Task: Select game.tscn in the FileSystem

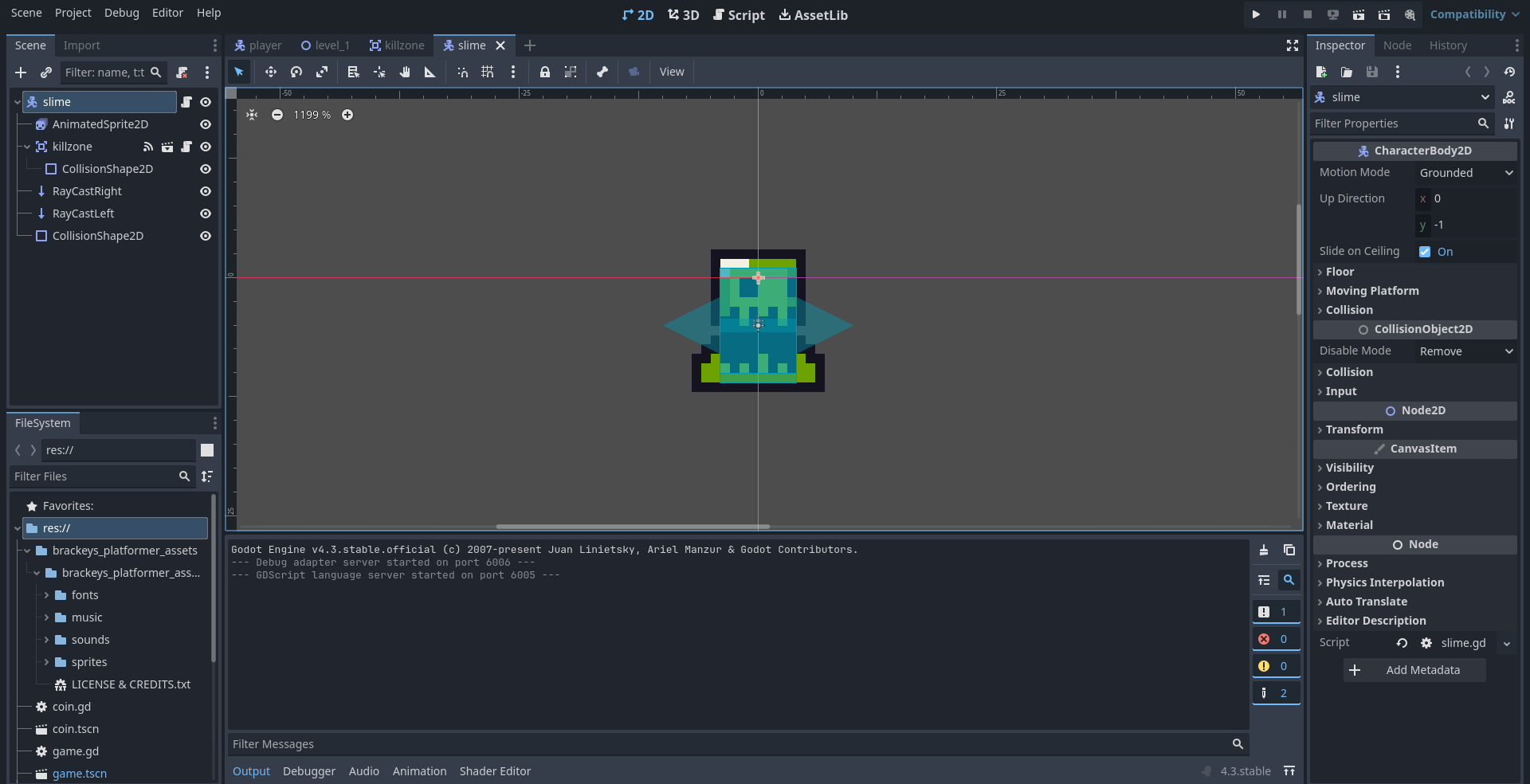Action: [x=80, y=774]
